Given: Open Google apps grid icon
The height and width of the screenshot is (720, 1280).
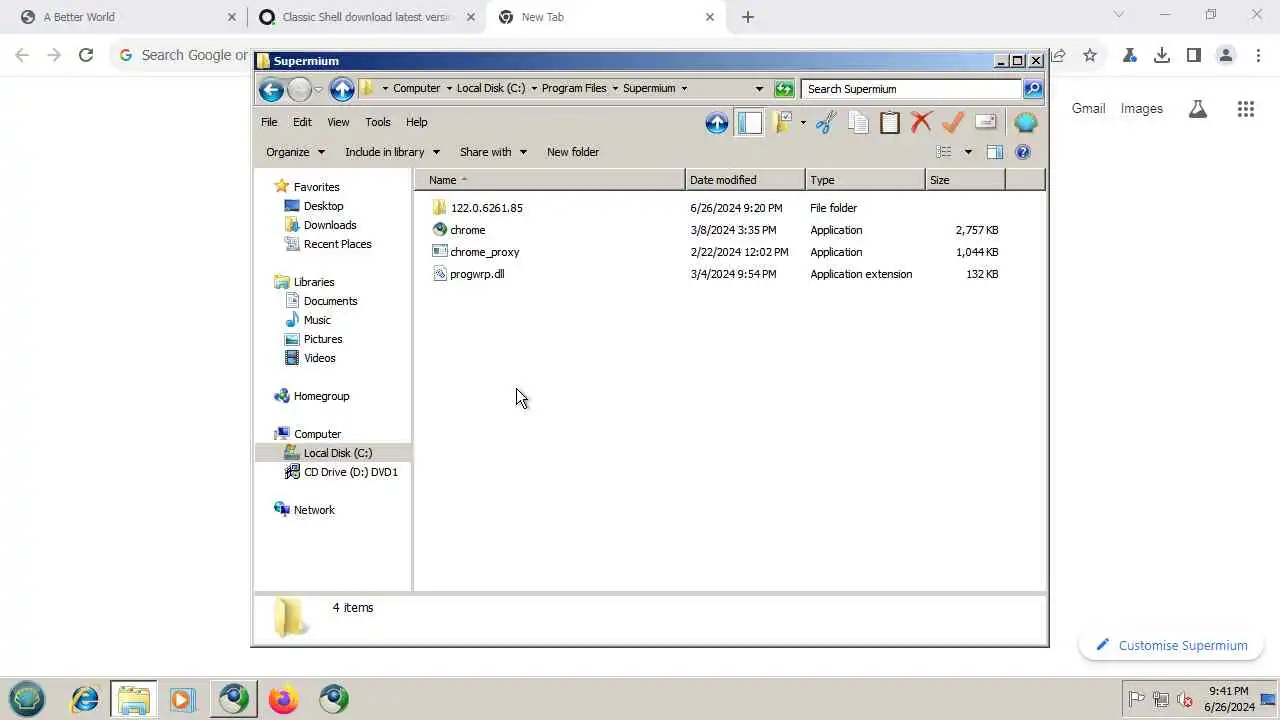Looking at the screenshot, I should [1246, 109].
